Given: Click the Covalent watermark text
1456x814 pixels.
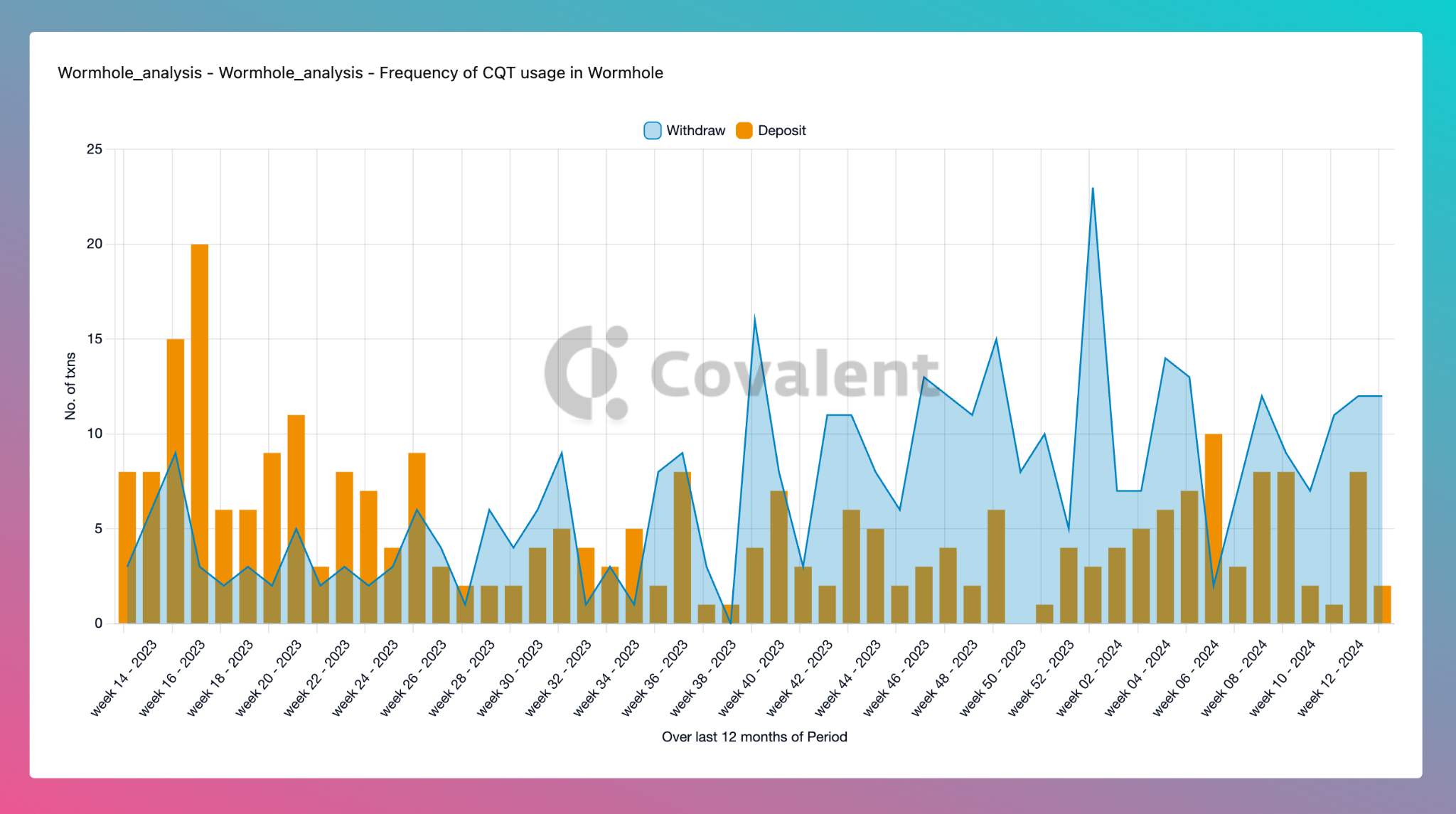Looking at the screenshot, I should [x=794, y=374].
